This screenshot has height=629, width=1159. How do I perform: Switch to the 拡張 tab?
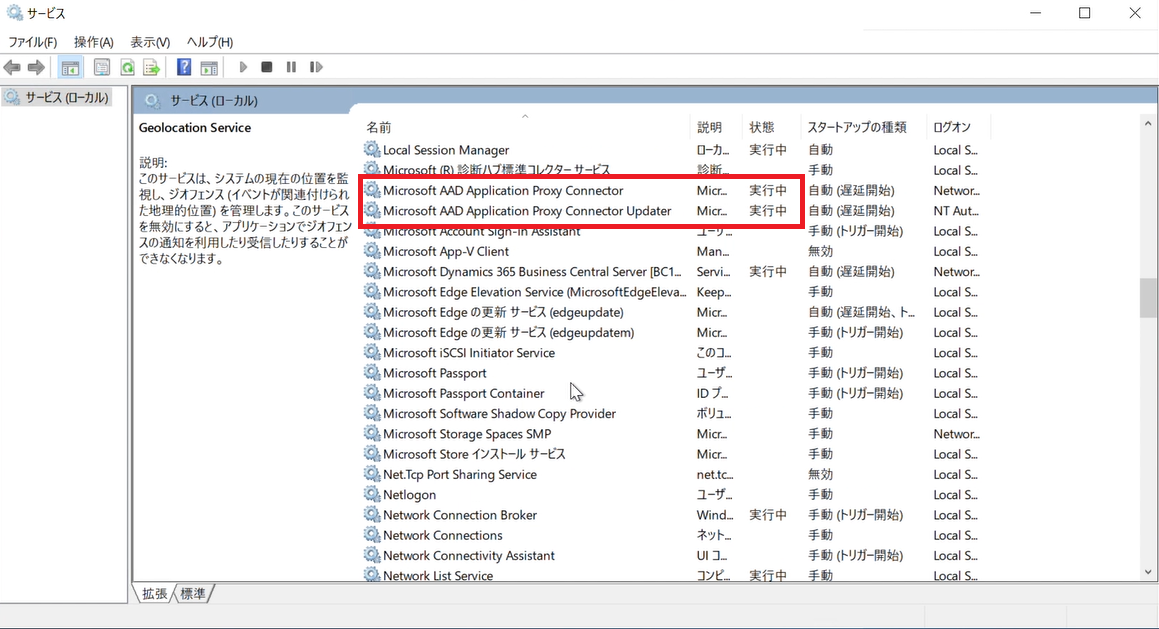(154, 594)
